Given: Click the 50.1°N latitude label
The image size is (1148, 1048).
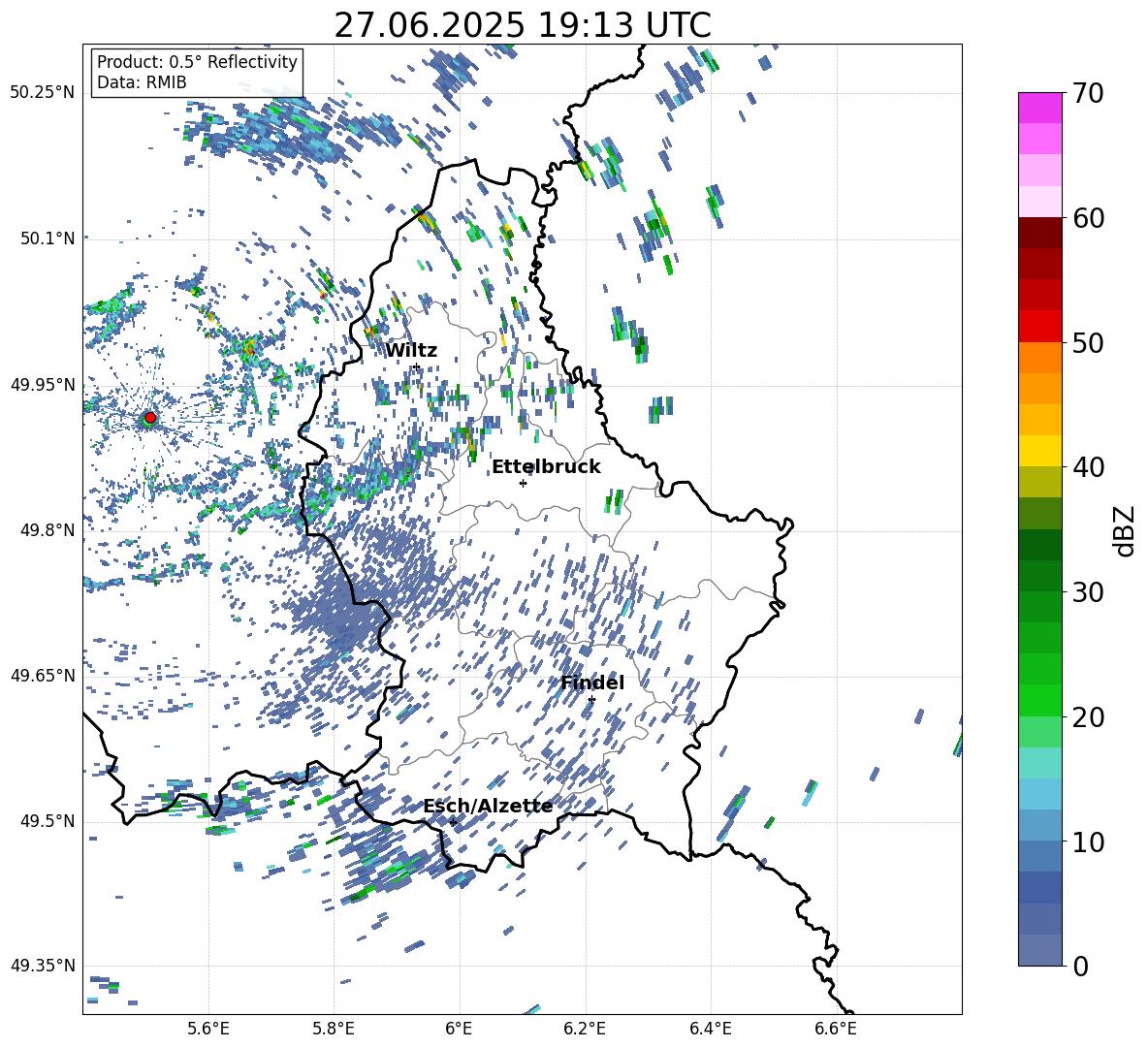Looking at the screenshot, I should click(x=47, y=238).
